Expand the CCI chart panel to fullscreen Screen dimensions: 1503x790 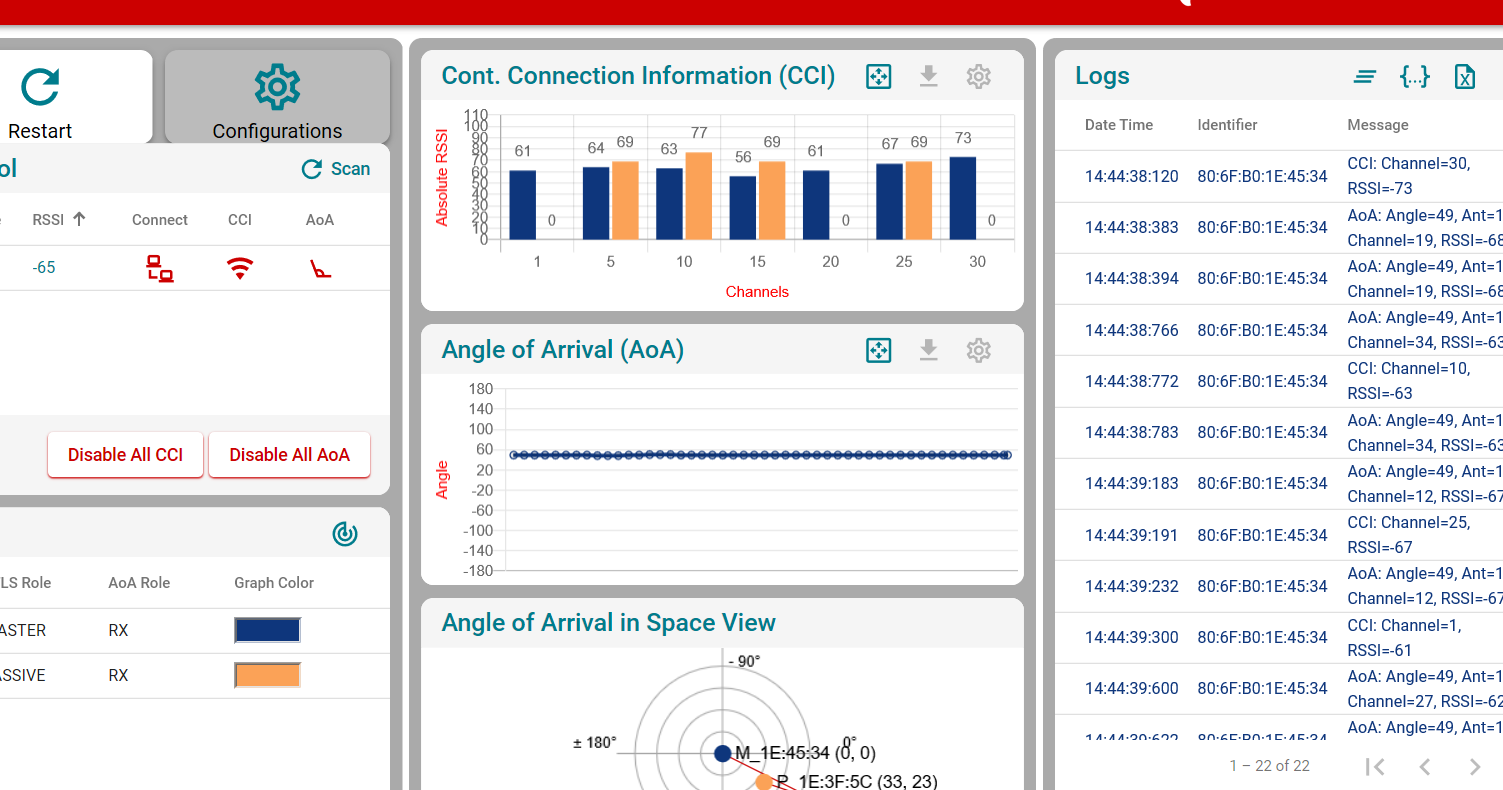878,76
